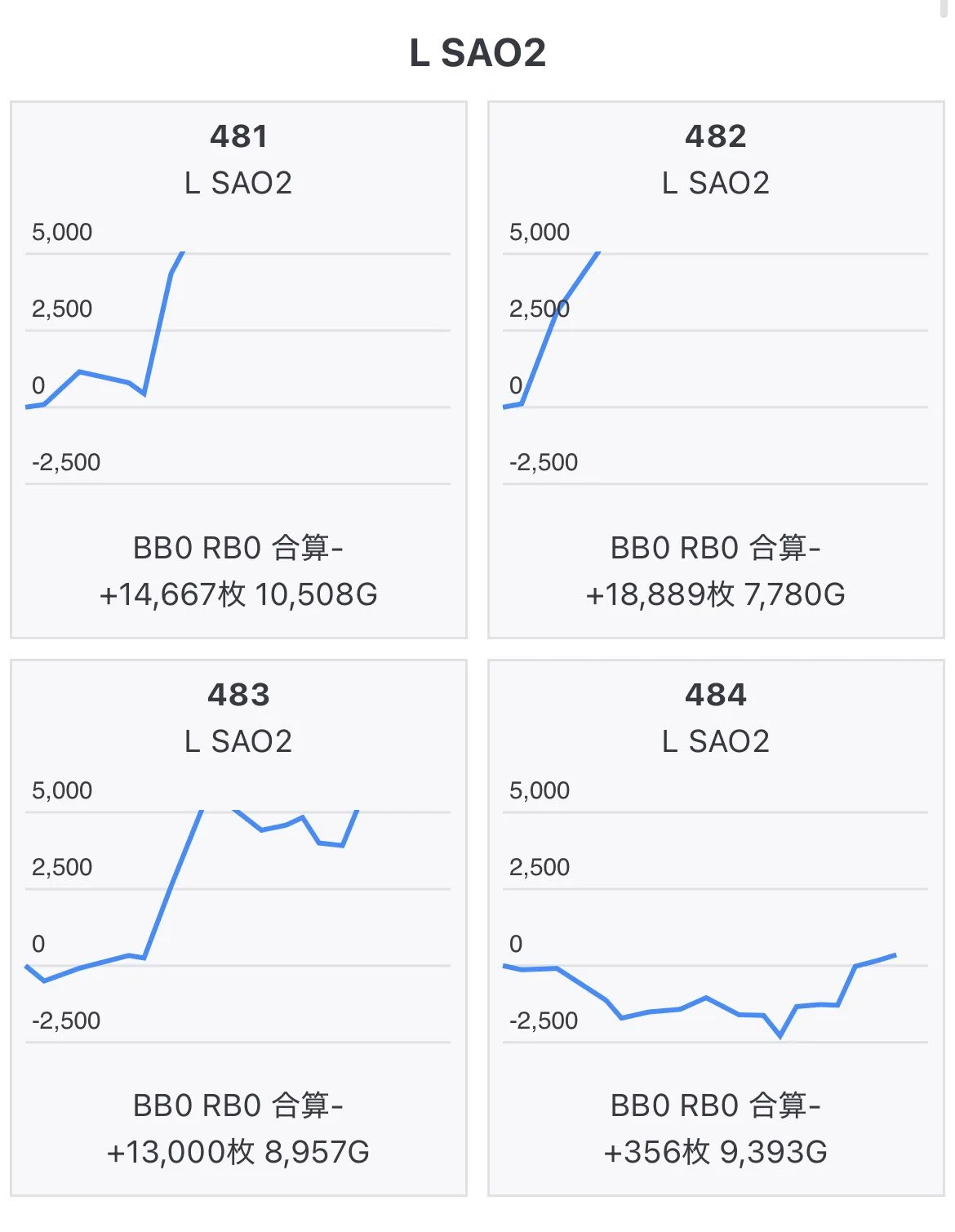Tap the +356枚 9,393G result text
This screenshot has height=1232, width=955.
(x=716, y=1152)
